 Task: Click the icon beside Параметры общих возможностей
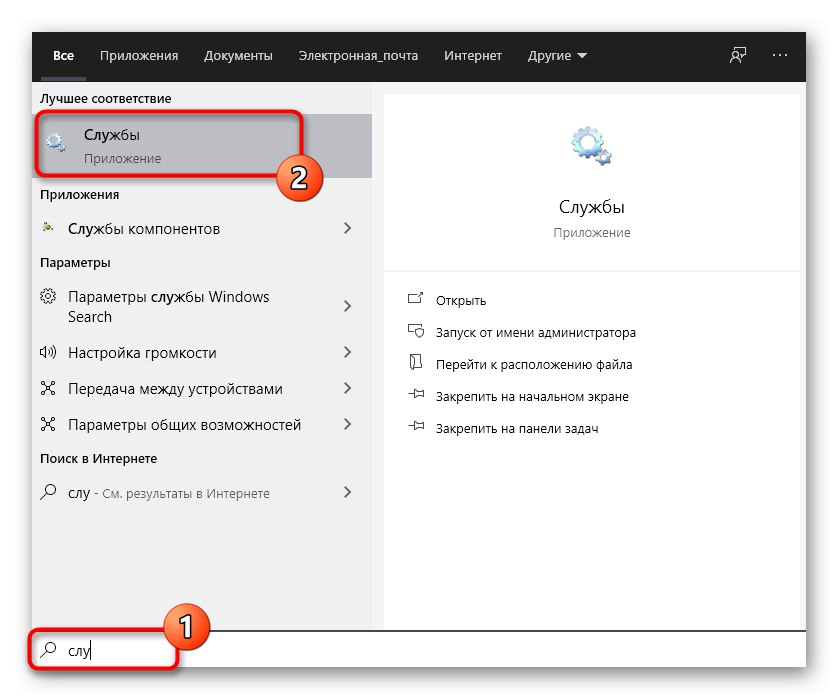click(48, 424)
